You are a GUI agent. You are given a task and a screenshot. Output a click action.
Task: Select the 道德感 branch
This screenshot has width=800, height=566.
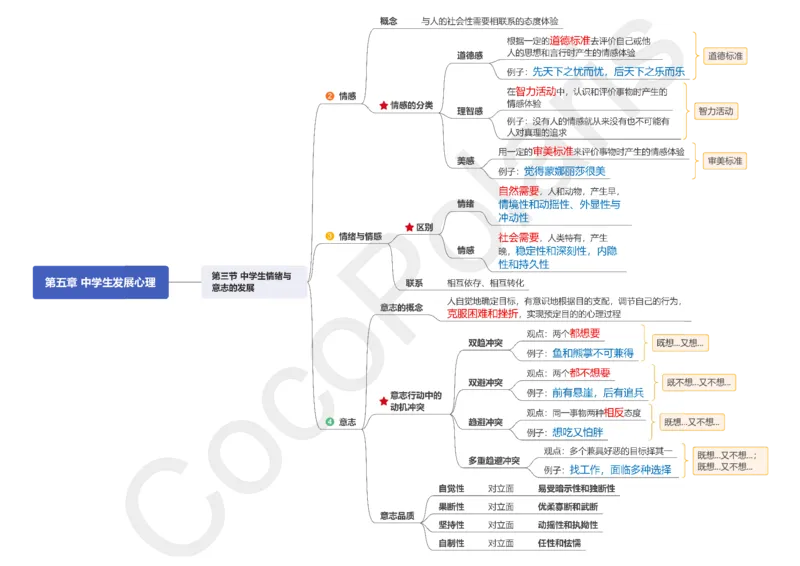click(470, 55)
